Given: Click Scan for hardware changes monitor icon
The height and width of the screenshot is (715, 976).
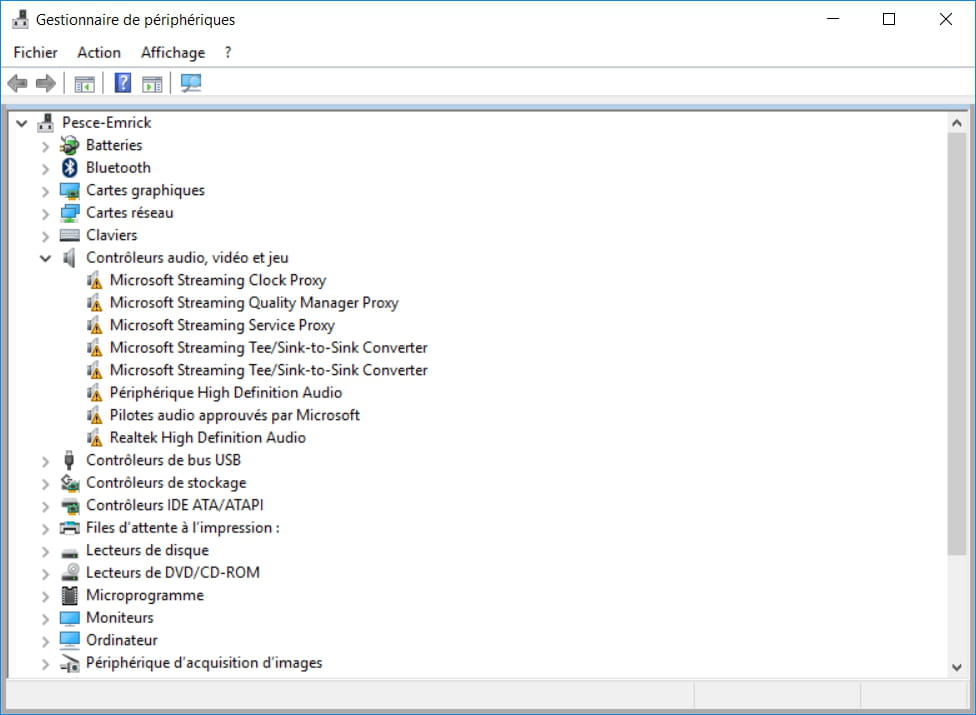Looking at the screenshot, I should pos(190,83).
